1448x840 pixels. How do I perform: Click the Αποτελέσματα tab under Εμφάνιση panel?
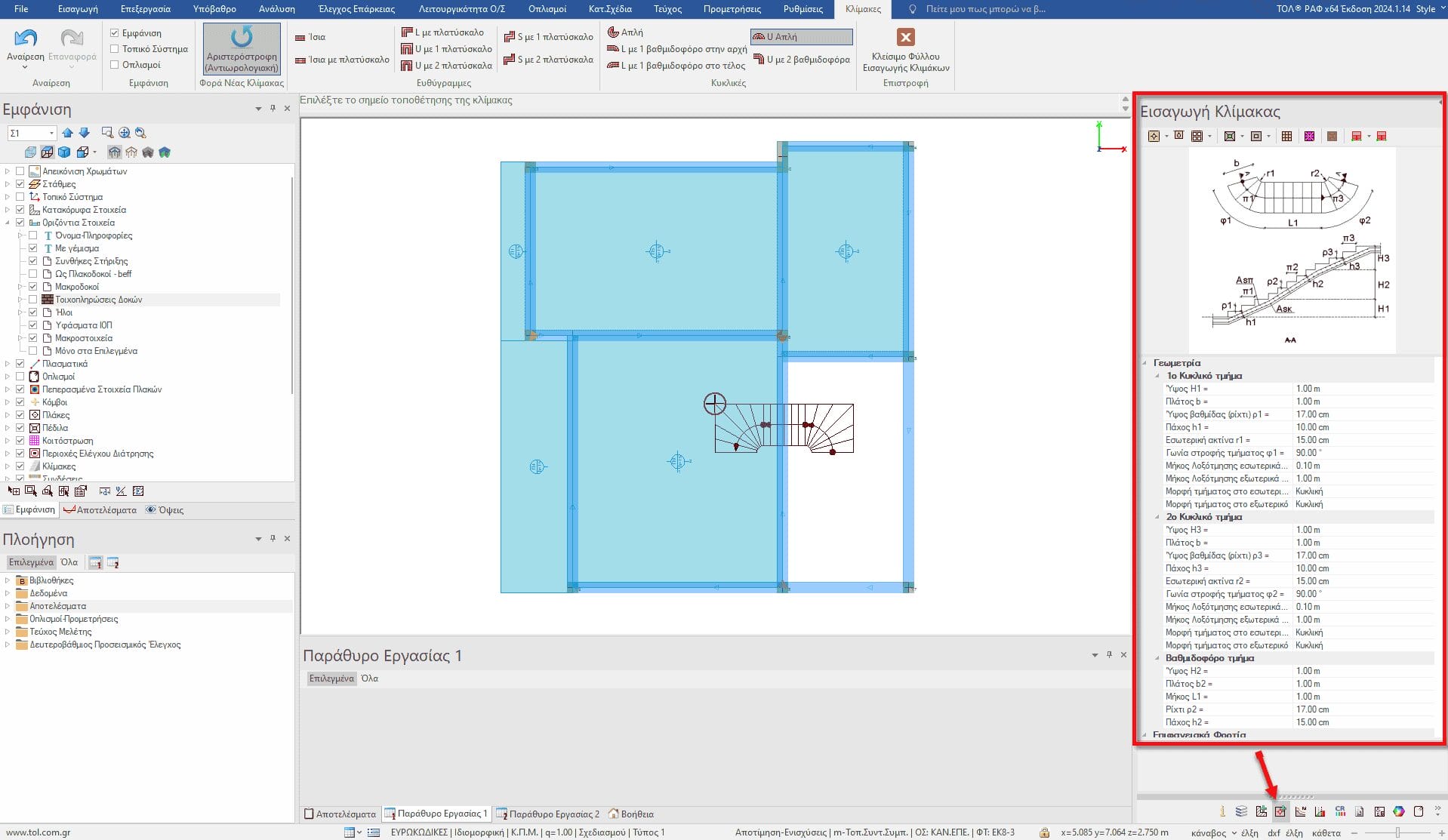[100, 510]
